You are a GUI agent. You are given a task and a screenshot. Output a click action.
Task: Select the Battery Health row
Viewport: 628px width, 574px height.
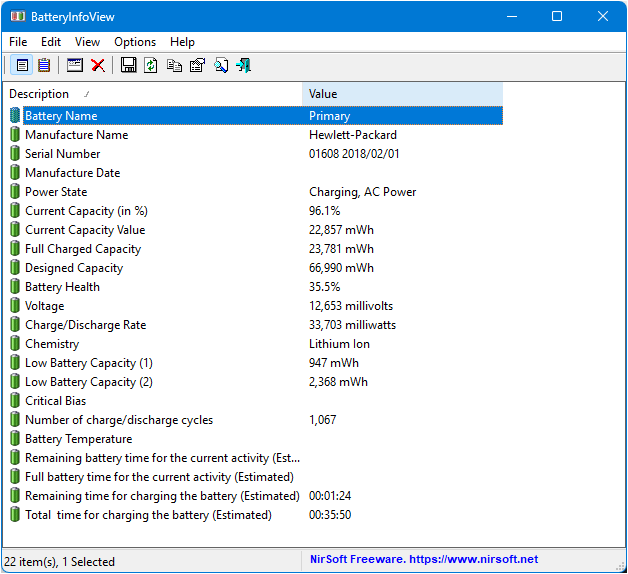click(62, 287)
